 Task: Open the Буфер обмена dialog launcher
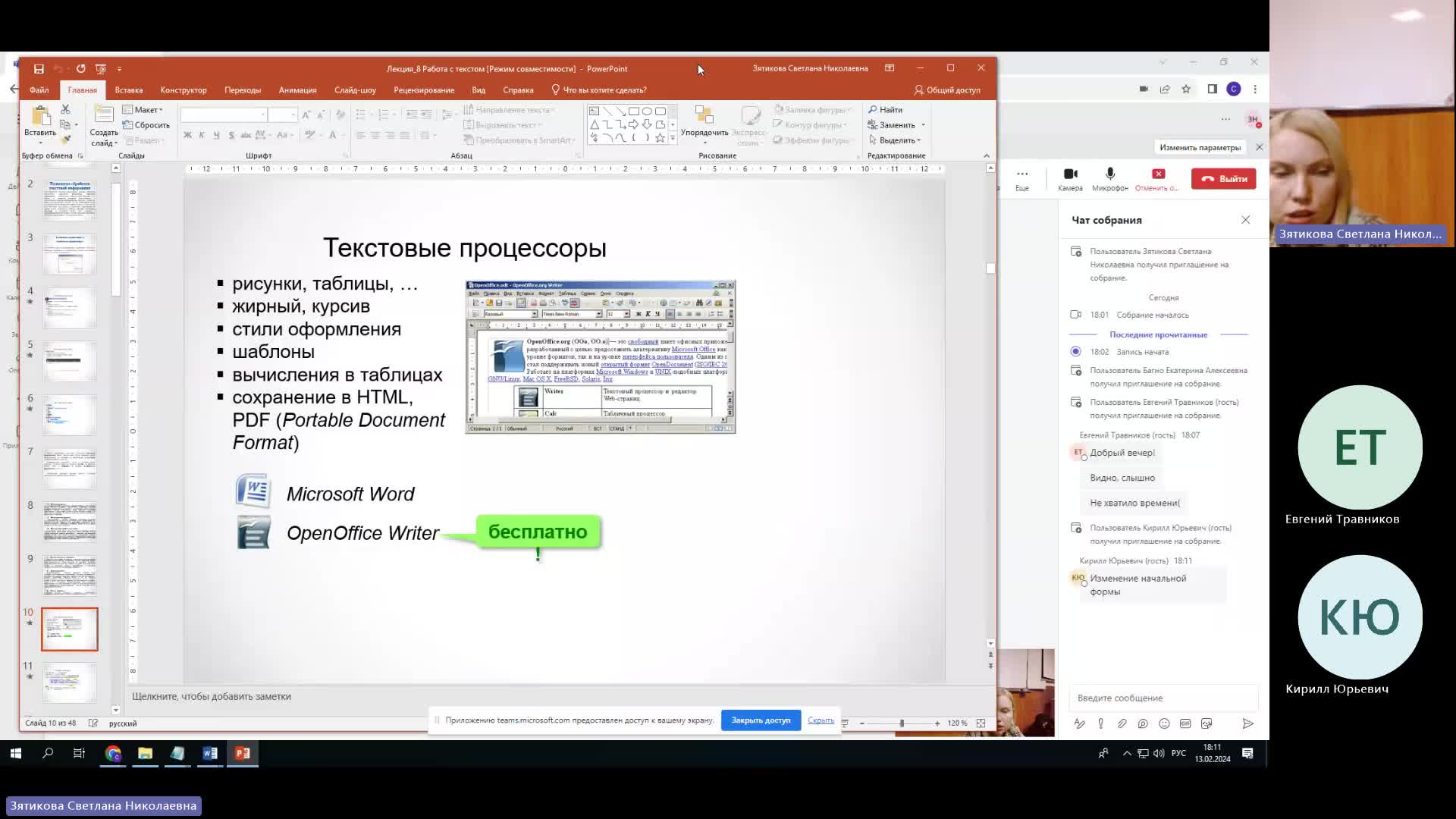point(80,156)
